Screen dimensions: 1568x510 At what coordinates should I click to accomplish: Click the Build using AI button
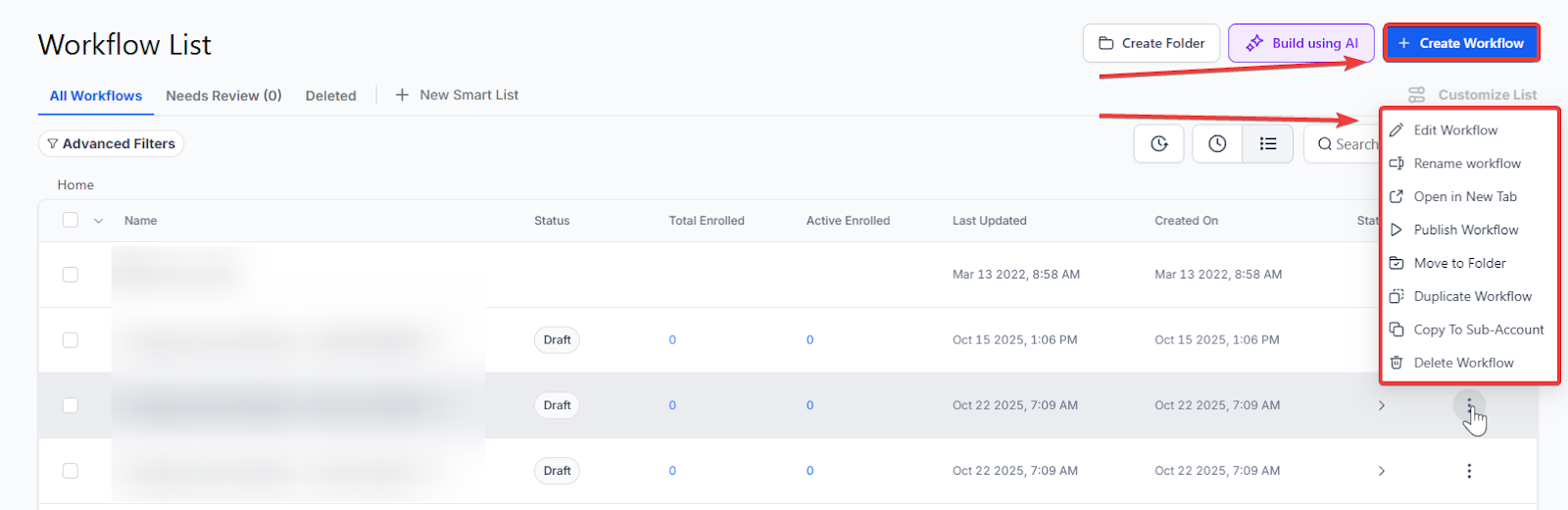(1300, 43)
